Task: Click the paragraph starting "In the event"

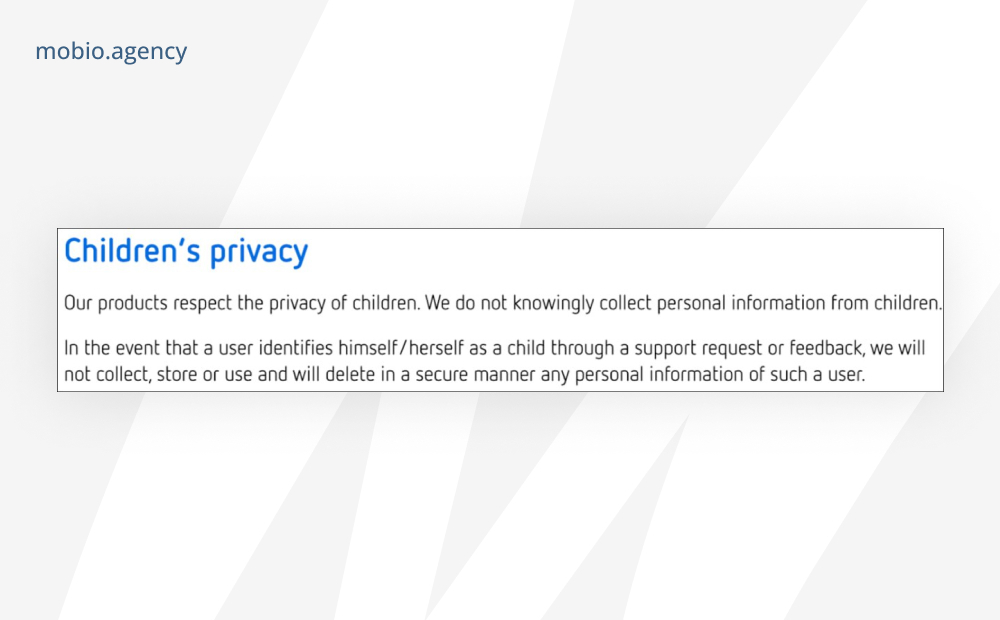Action: point(494,361)
